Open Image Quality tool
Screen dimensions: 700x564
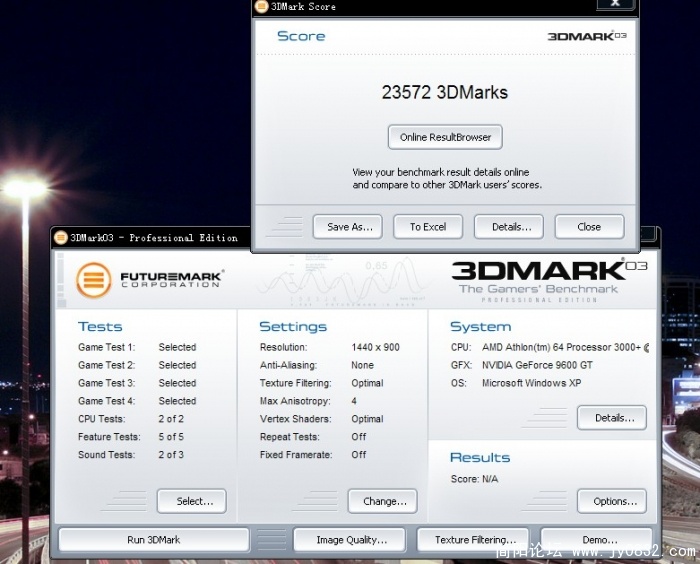pos(350,540)
